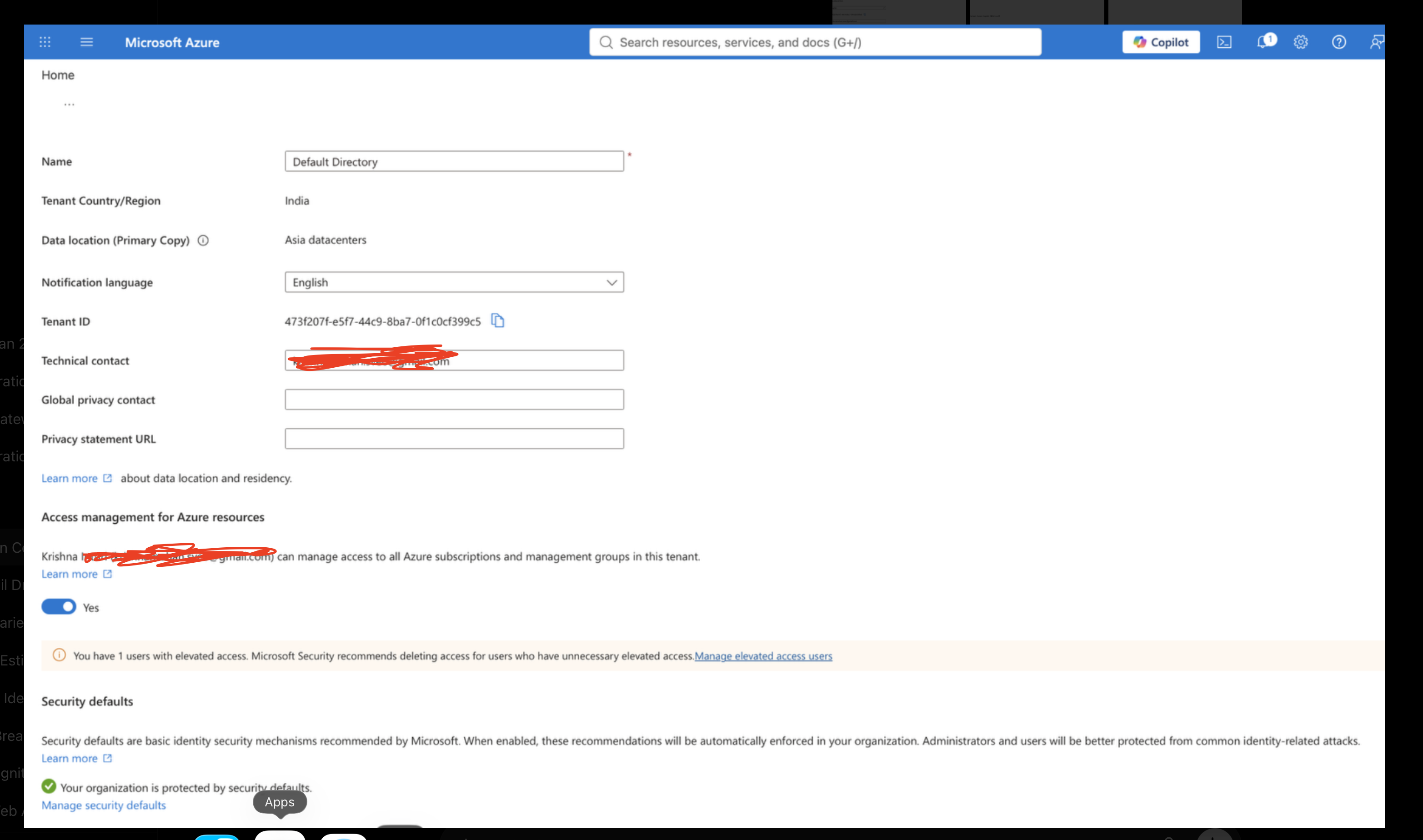Click the Microsoft Azure logo text

pos(172,42)
